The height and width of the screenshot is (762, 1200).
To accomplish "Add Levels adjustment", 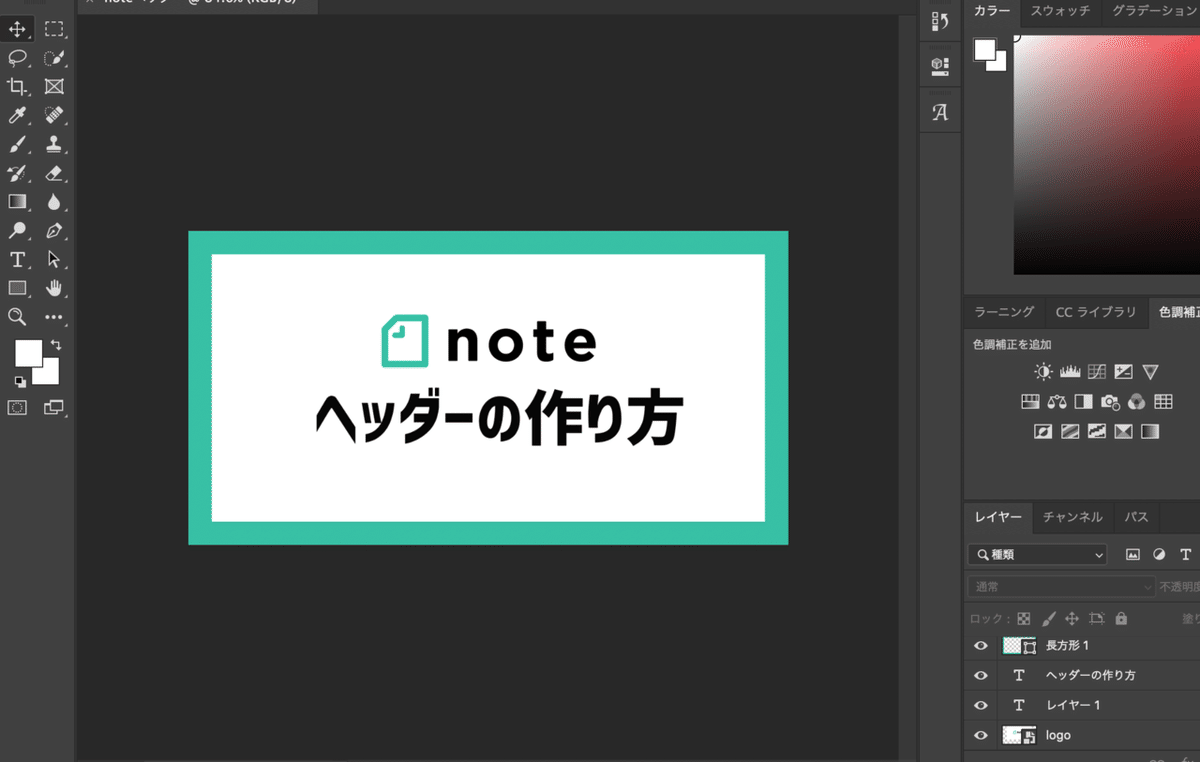I will click(1071, 372).
